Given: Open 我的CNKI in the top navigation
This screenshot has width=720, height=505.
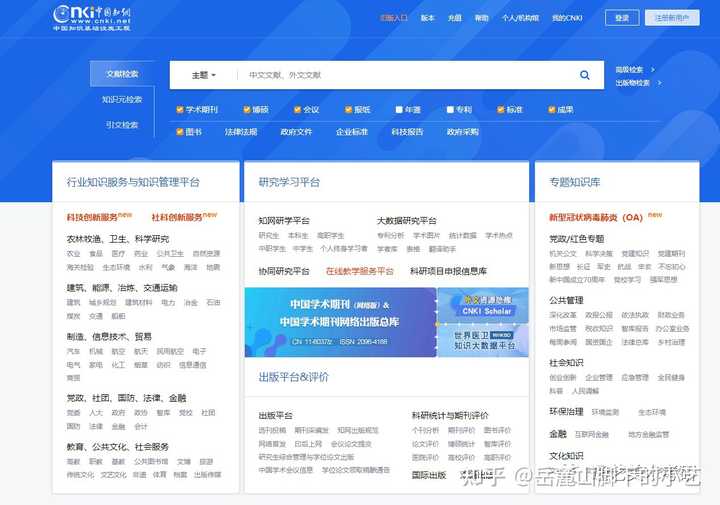Looking at the screenshot, I should click(x=567, y=18).
